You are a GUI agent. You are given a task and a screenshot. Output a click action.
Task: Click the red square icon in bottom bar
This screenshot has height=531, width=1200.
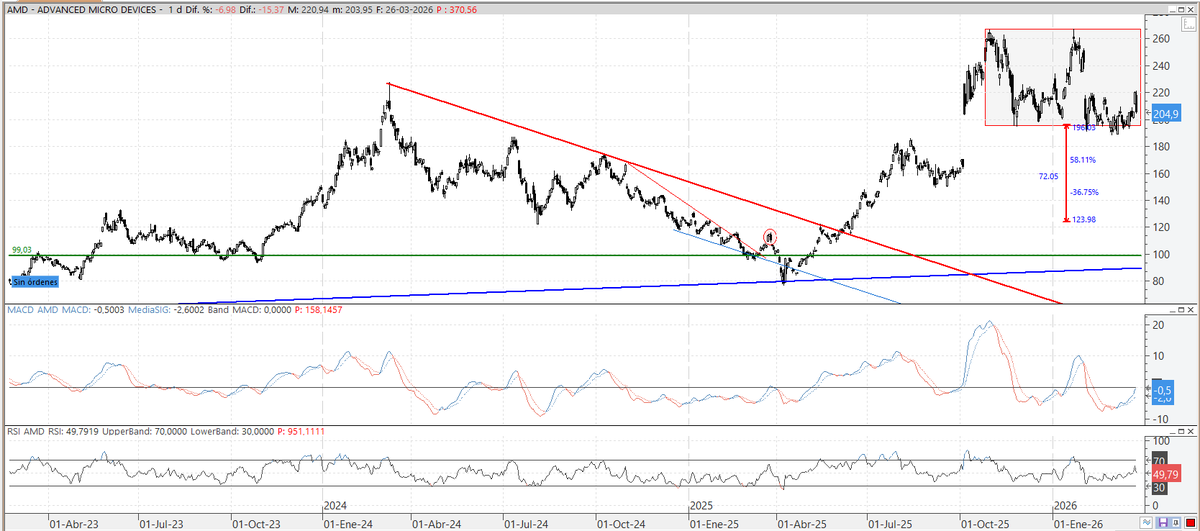click(x=1190, y=522)
